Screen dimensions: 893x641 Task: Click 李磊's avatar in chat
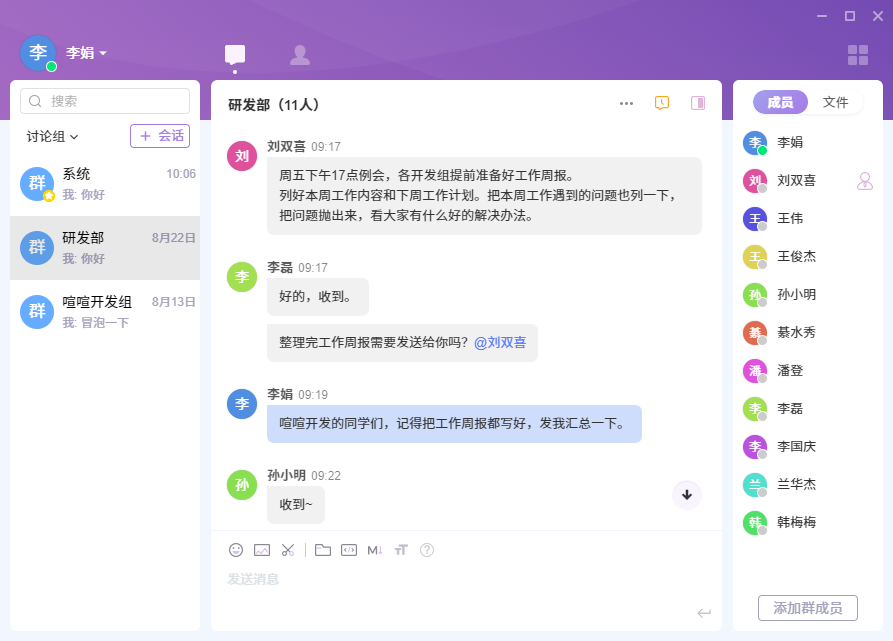pos(242,277)
